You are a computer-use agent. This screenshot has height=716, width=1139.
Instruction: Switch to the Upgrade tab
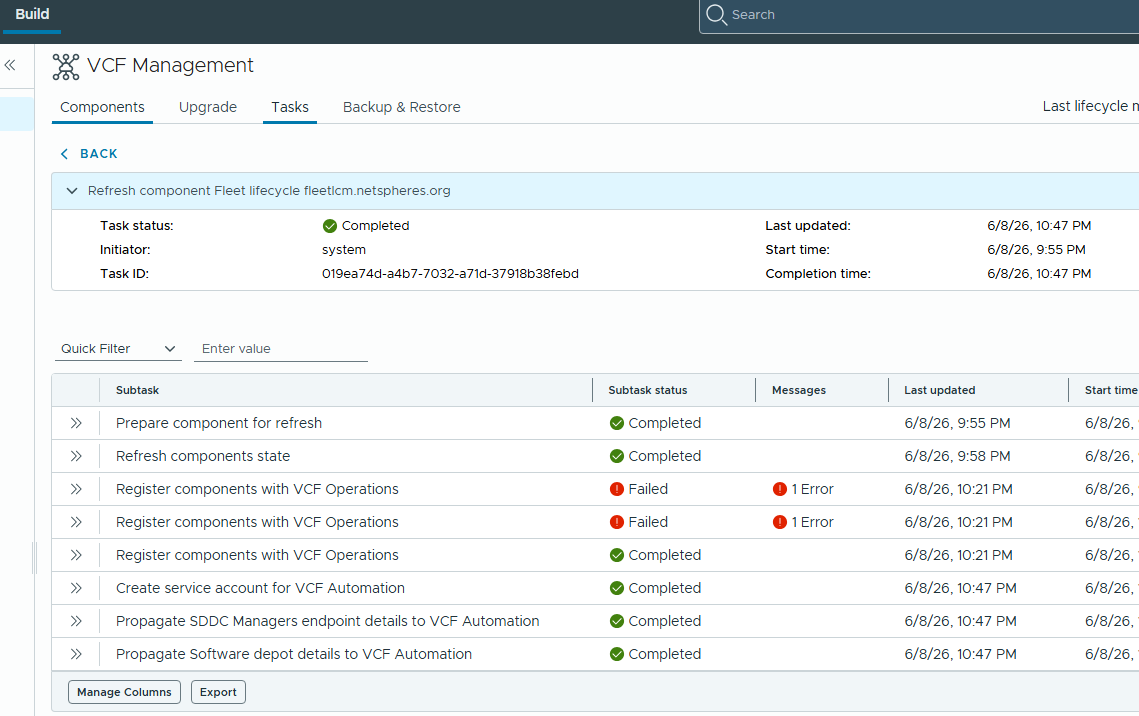click(x=208, y=107)
